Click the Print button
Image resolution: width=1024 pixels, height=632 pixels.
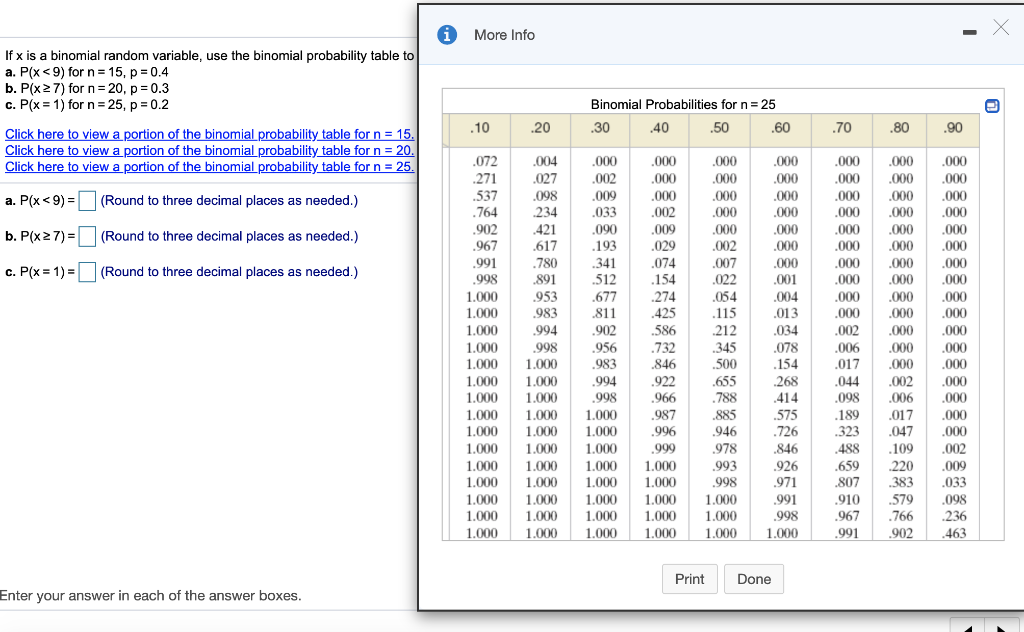(689, 578)
